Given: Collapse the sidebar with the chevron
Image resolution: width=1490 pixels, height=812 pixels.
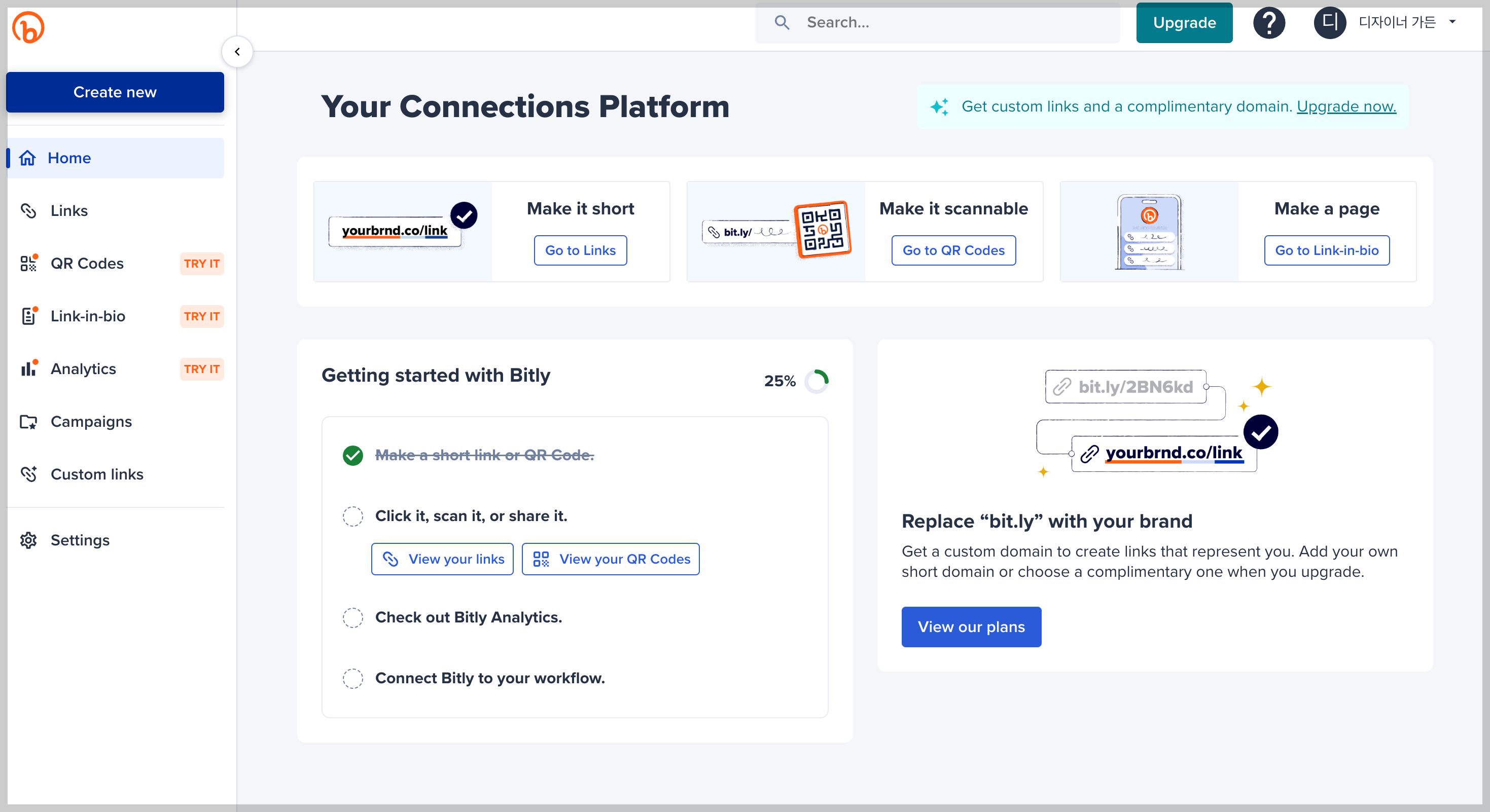Looking at the screenshot, I should click(237, 52).
